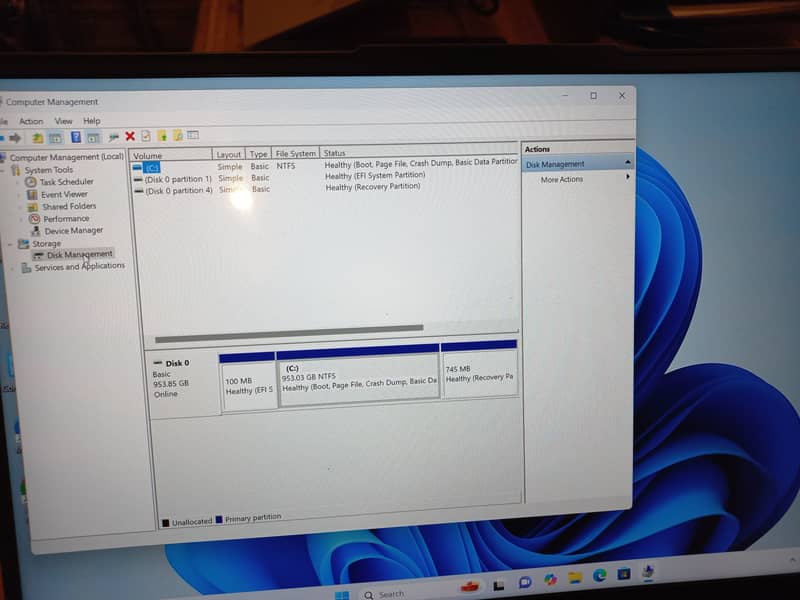800x600 pixels.
Task: Toggle Show/Hide Console Tree toolbar icon
Action: [55, 137]
